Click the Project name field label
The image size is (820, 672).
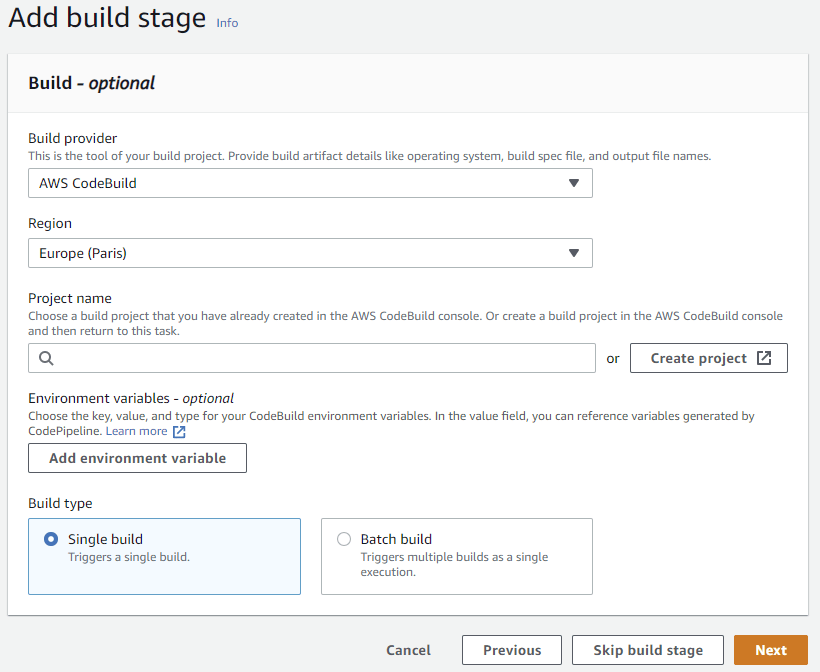coord(70,298)
